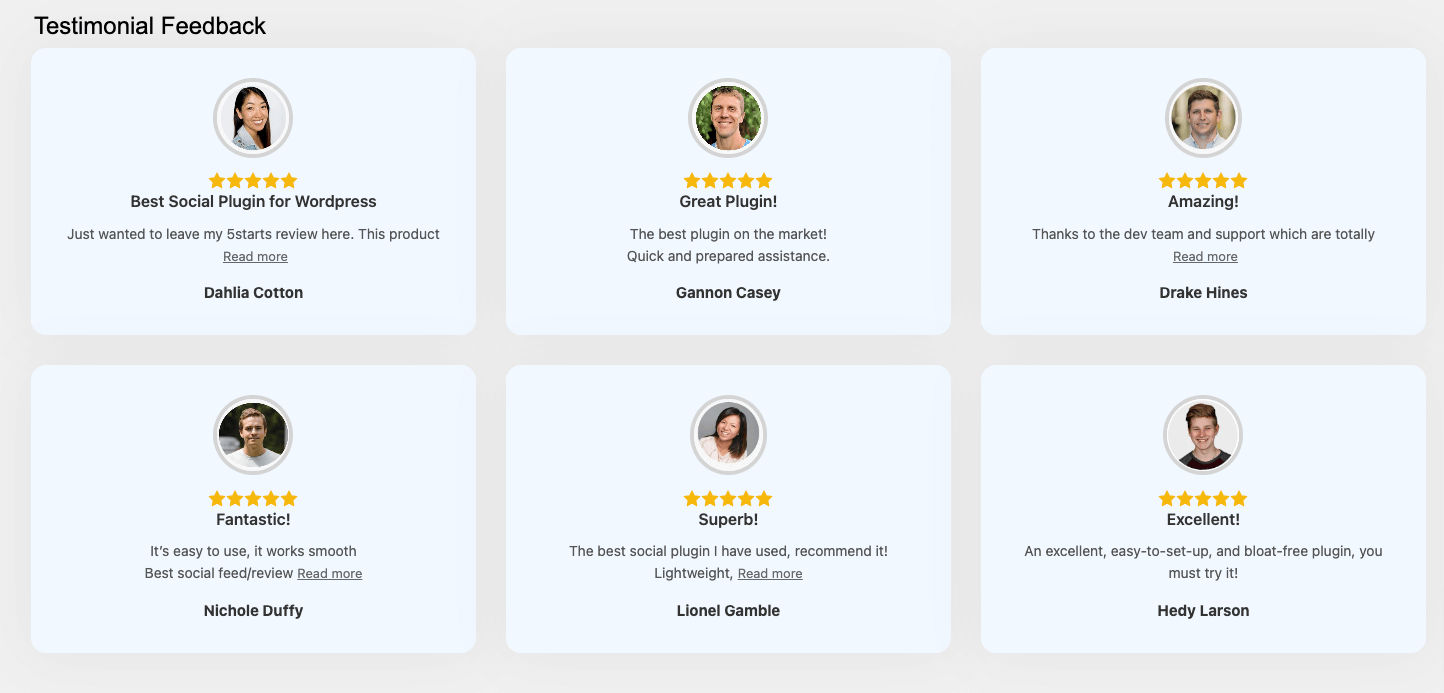Click the Testimonial Feedback heading

(150, 25)
